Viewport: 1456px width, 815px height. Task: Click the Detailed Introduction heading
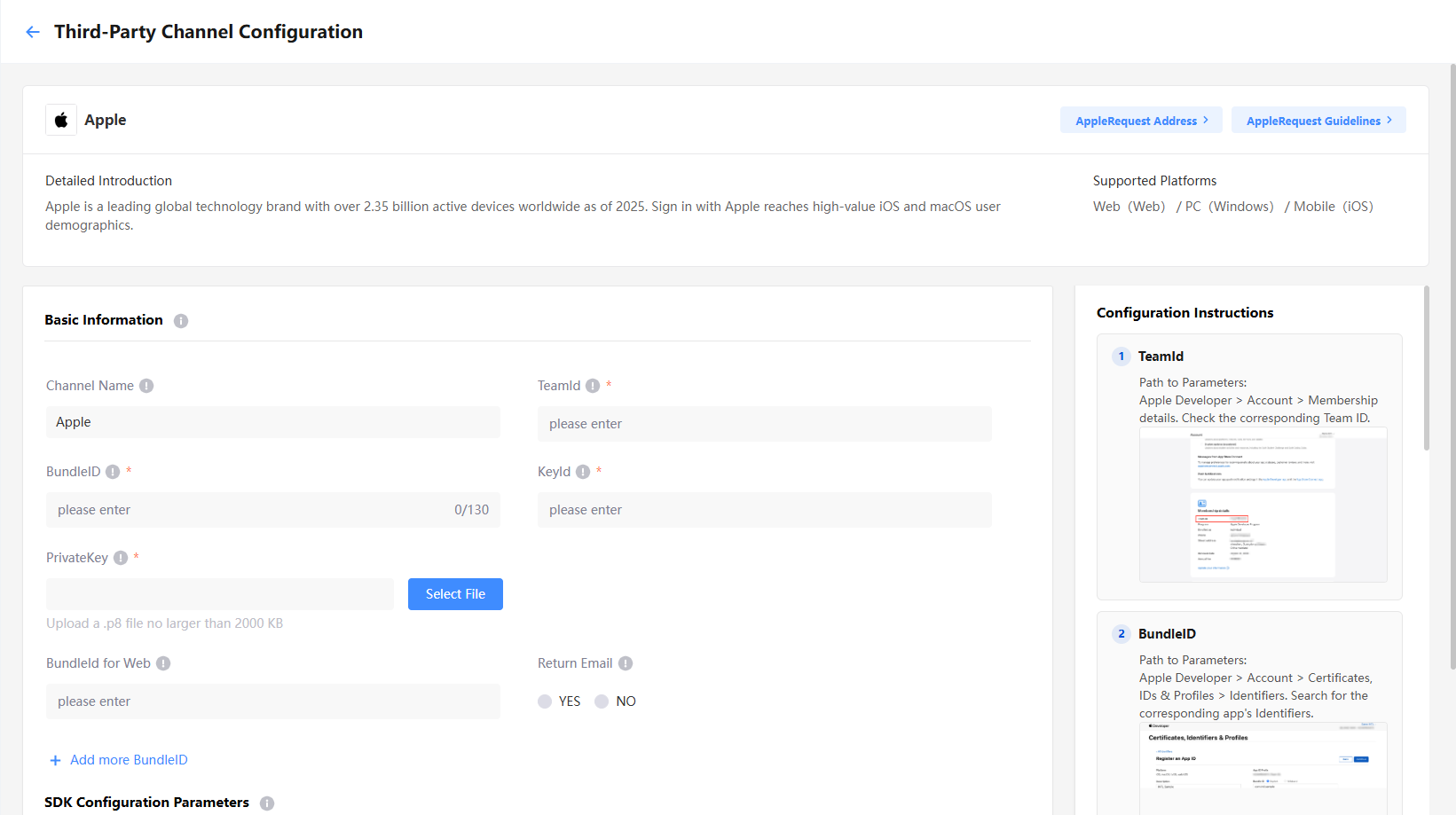click(x=109, y=181)
